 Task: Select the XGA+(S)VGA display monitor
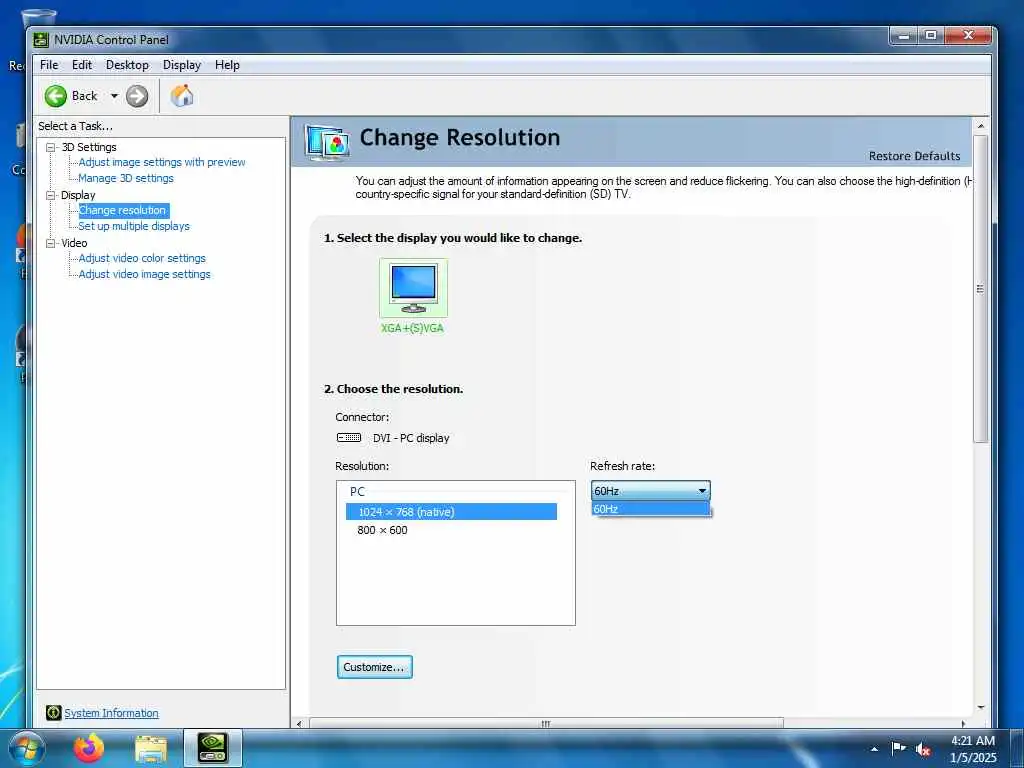click(x=413, y=288)
